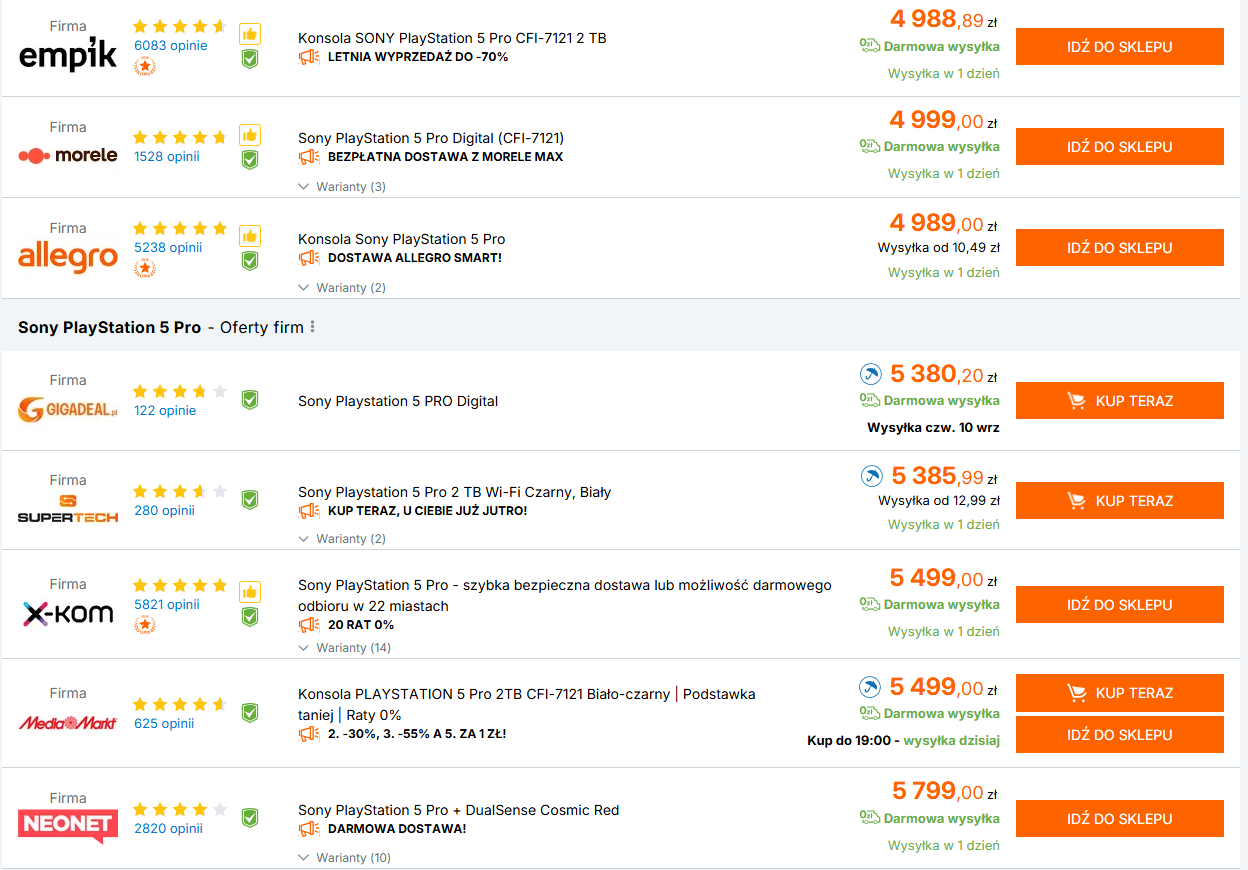1248x870 pixels.
Task: Click the orange award medal under x-kom rating
Action: point(145,626)
